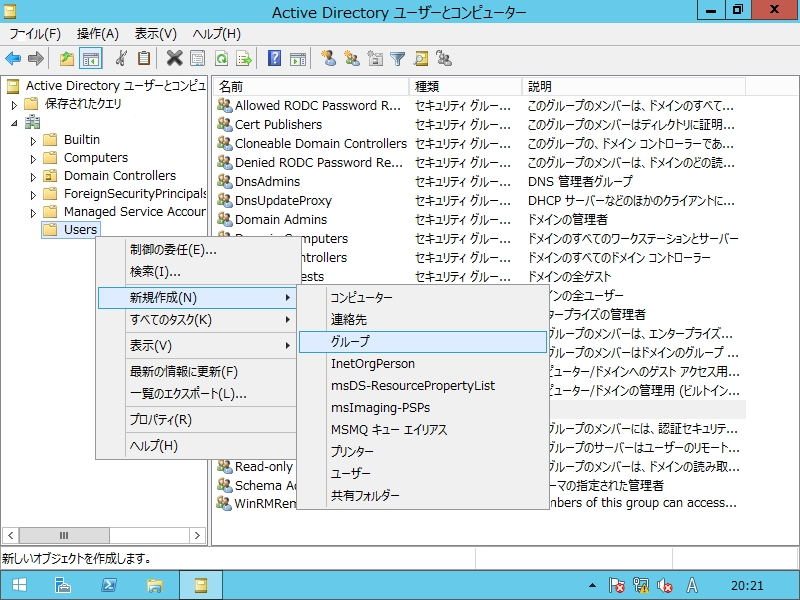Expand the Domain Controllers tree node

click(34, 176)
